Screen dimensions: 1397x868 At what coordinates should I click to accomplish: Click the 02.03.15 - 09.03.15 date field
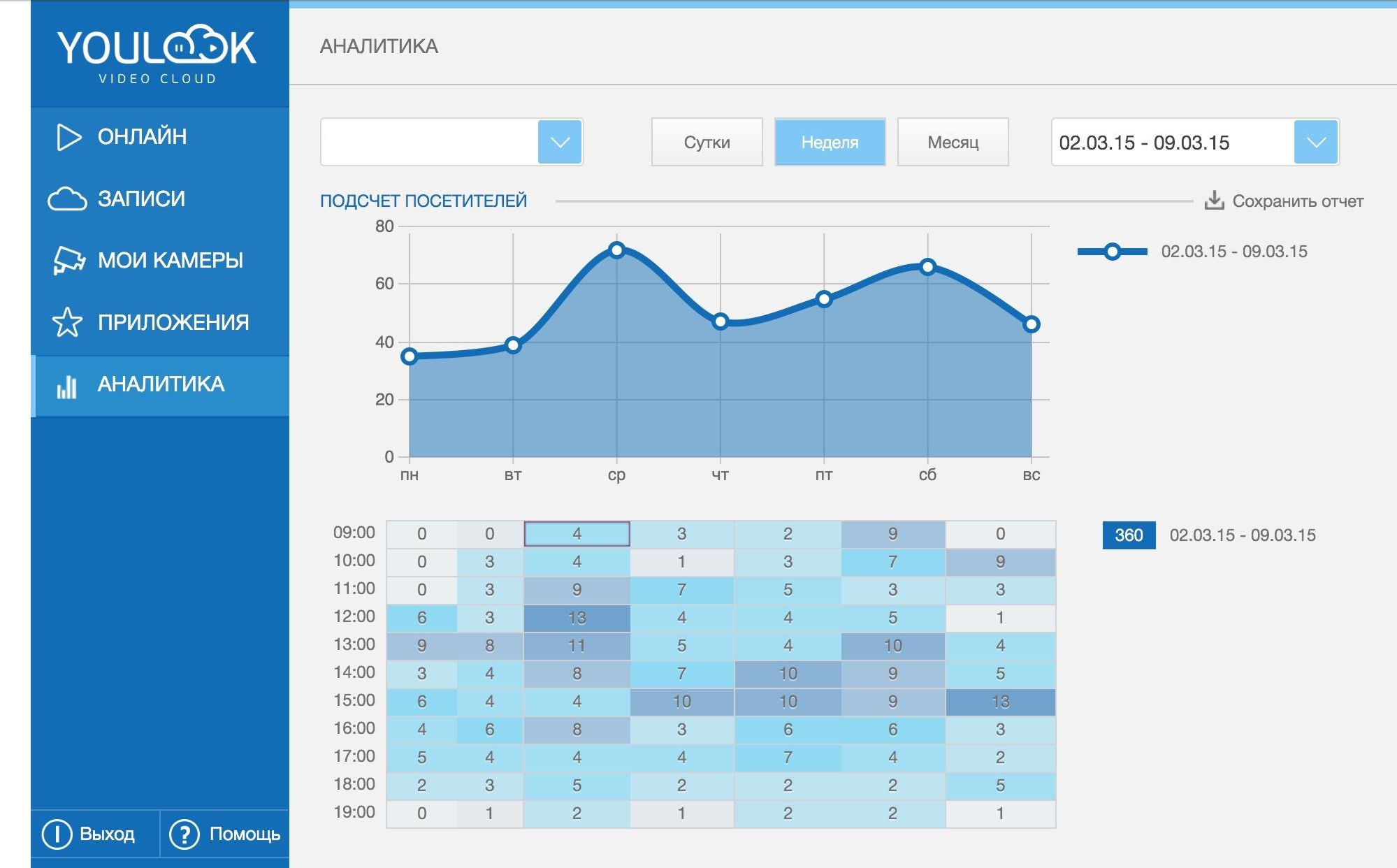1171,143
